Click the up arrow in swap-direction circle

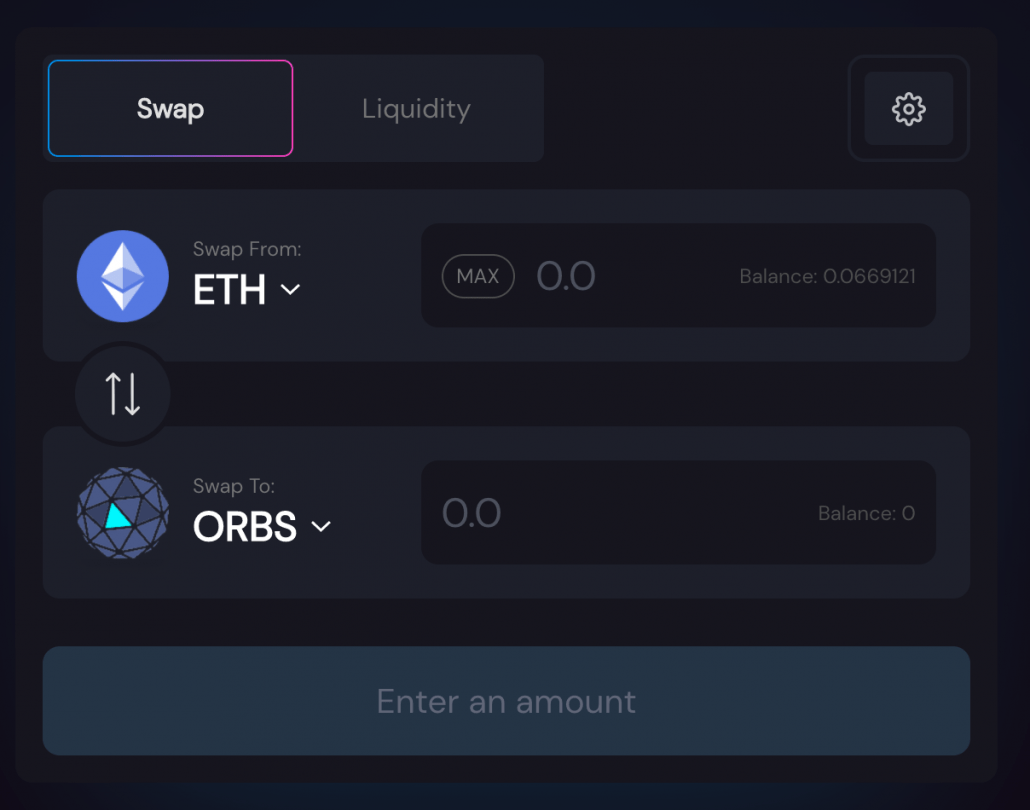tap(113, 394)
